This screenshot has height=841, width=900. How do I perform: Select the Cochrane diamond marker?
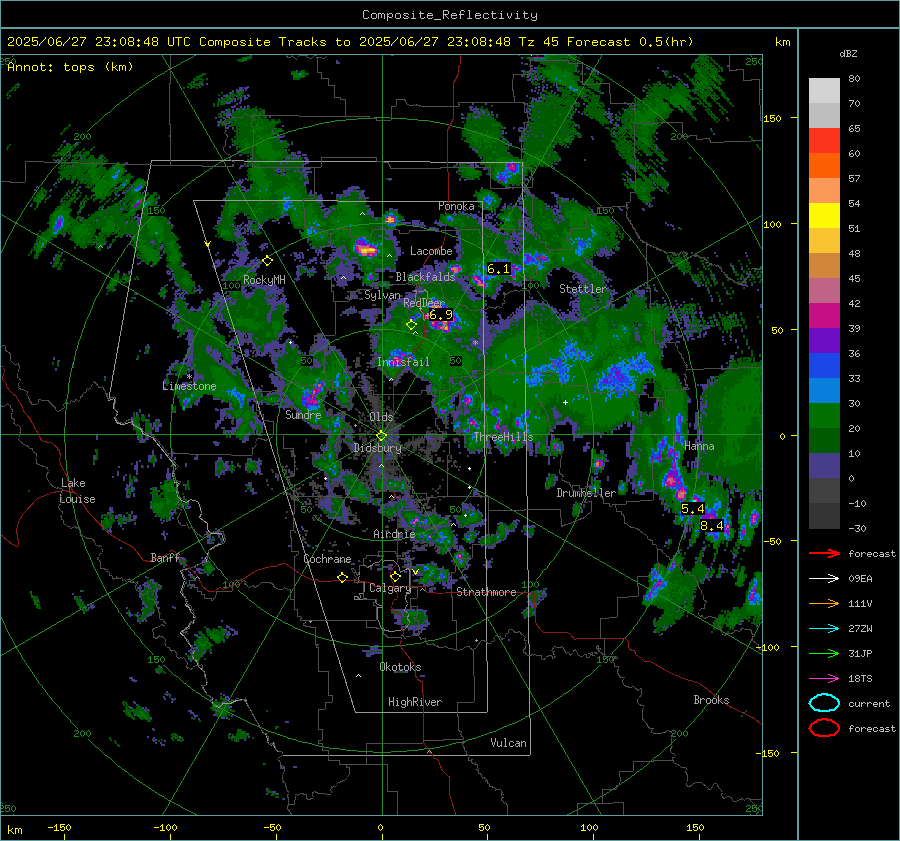[x=342, y=578]
